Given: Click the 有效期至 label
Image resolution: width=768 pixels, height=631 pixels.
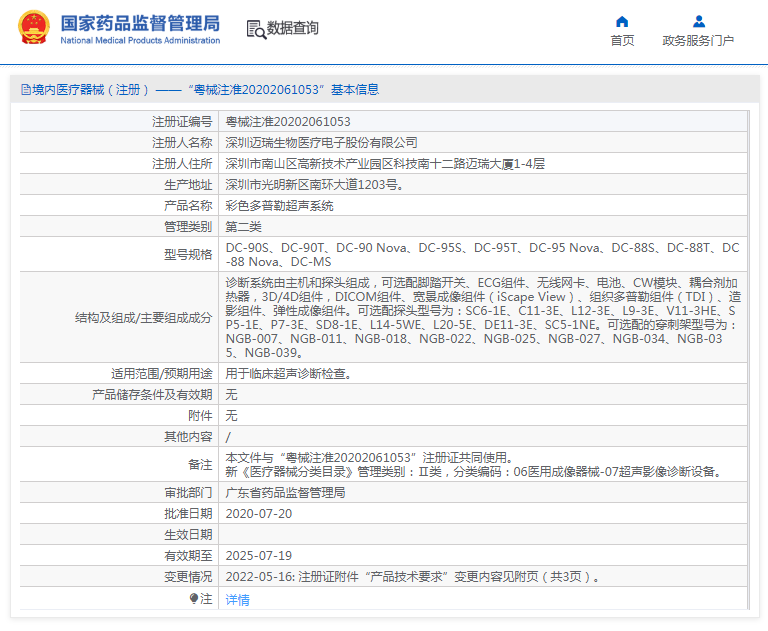Looking at the screenshot, I should pyautogui.click(x=188, y=556).
